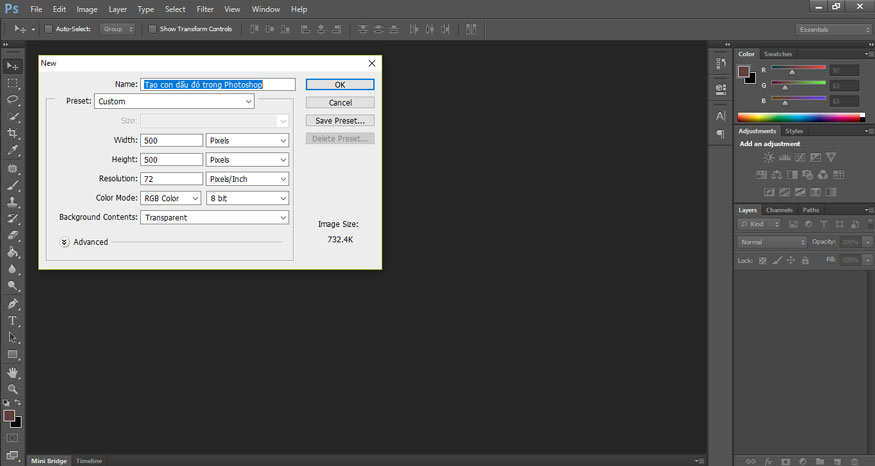Select the Dodge tool

pos(12,286)
